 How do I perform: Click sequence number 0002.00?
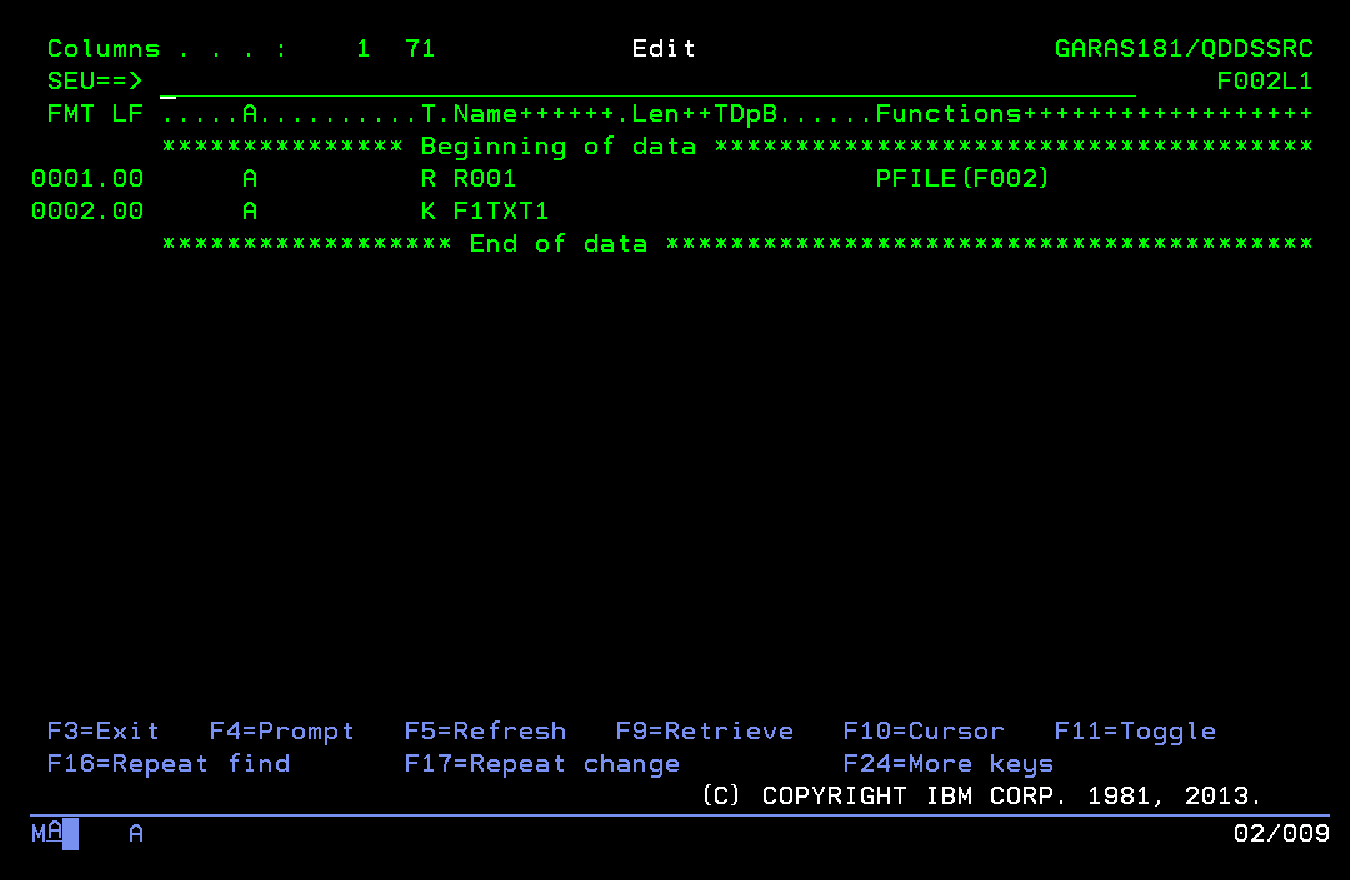(x=87, y=212)
